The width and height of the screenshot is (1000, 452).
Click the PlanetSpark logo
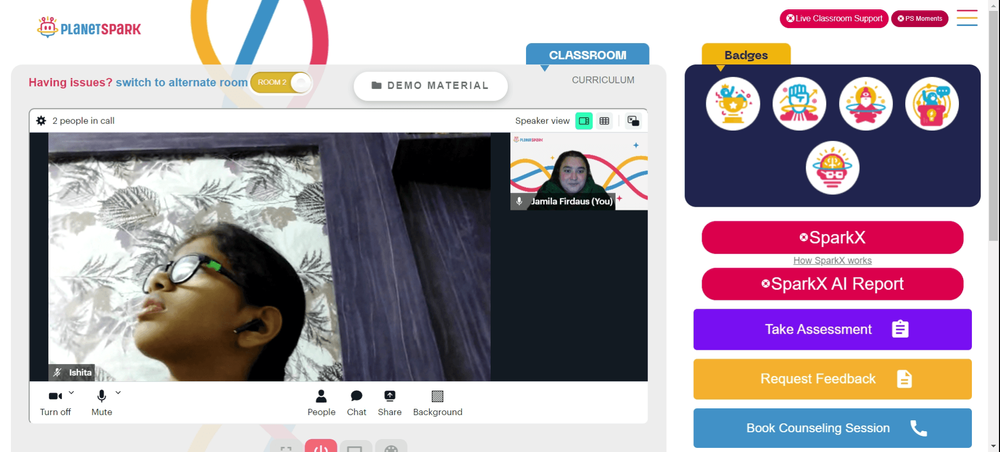point(89,27)
